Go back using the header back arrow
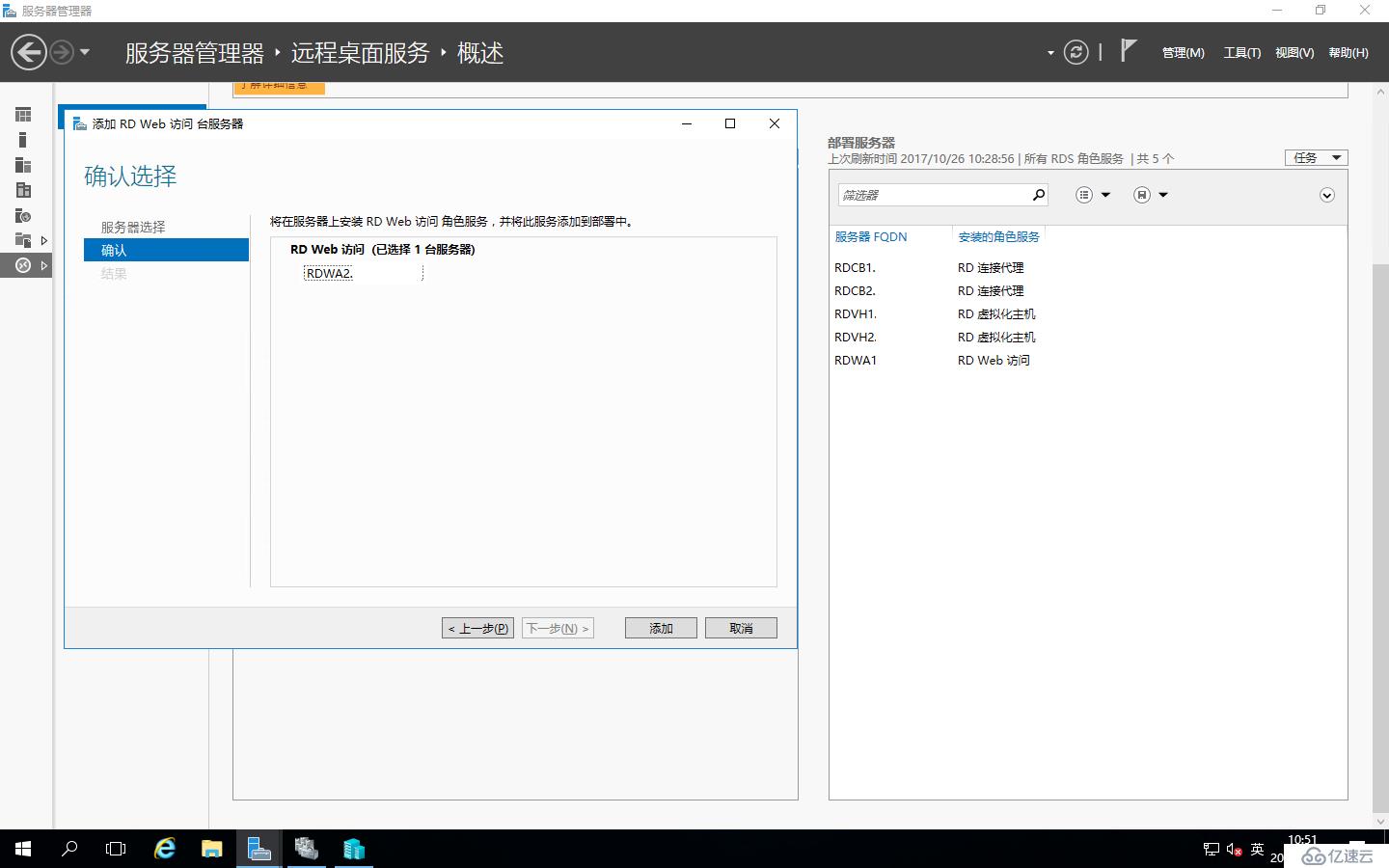Image resolution: width=1389 pixels, height=868 pixels. point(29,52)
